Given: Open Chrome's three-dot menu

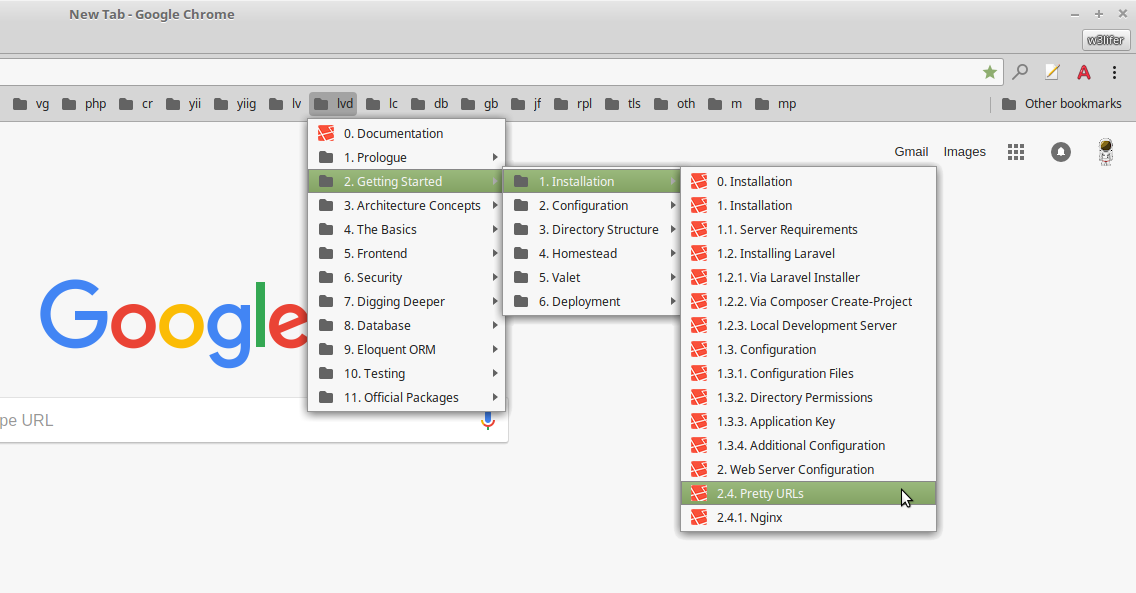Looking at the screenshot, I should (x=1114, y=72).
